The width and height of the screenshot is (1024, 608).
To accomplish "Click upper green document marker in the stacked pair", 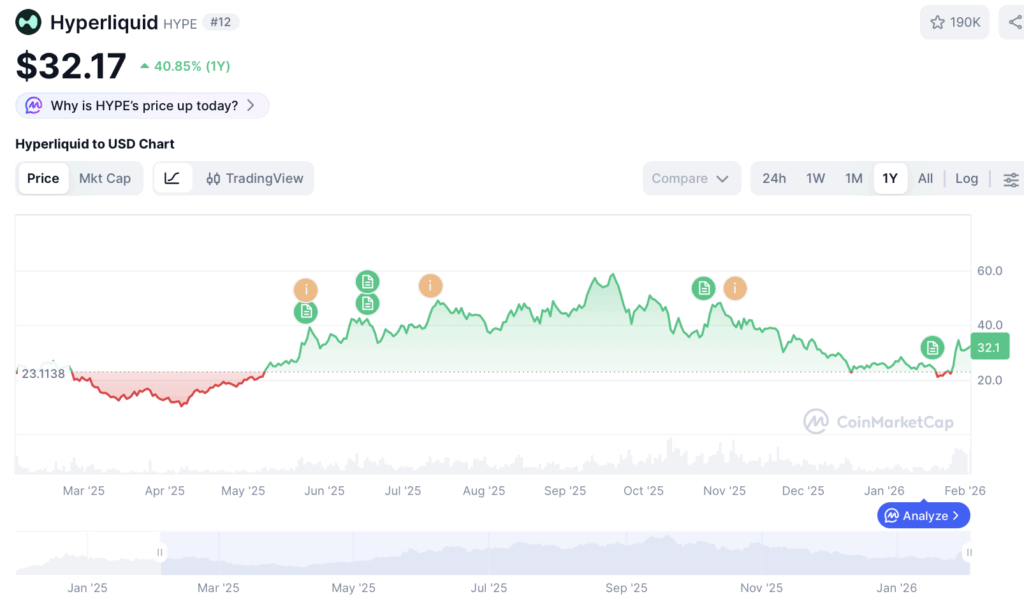I will tap(368, 282).
